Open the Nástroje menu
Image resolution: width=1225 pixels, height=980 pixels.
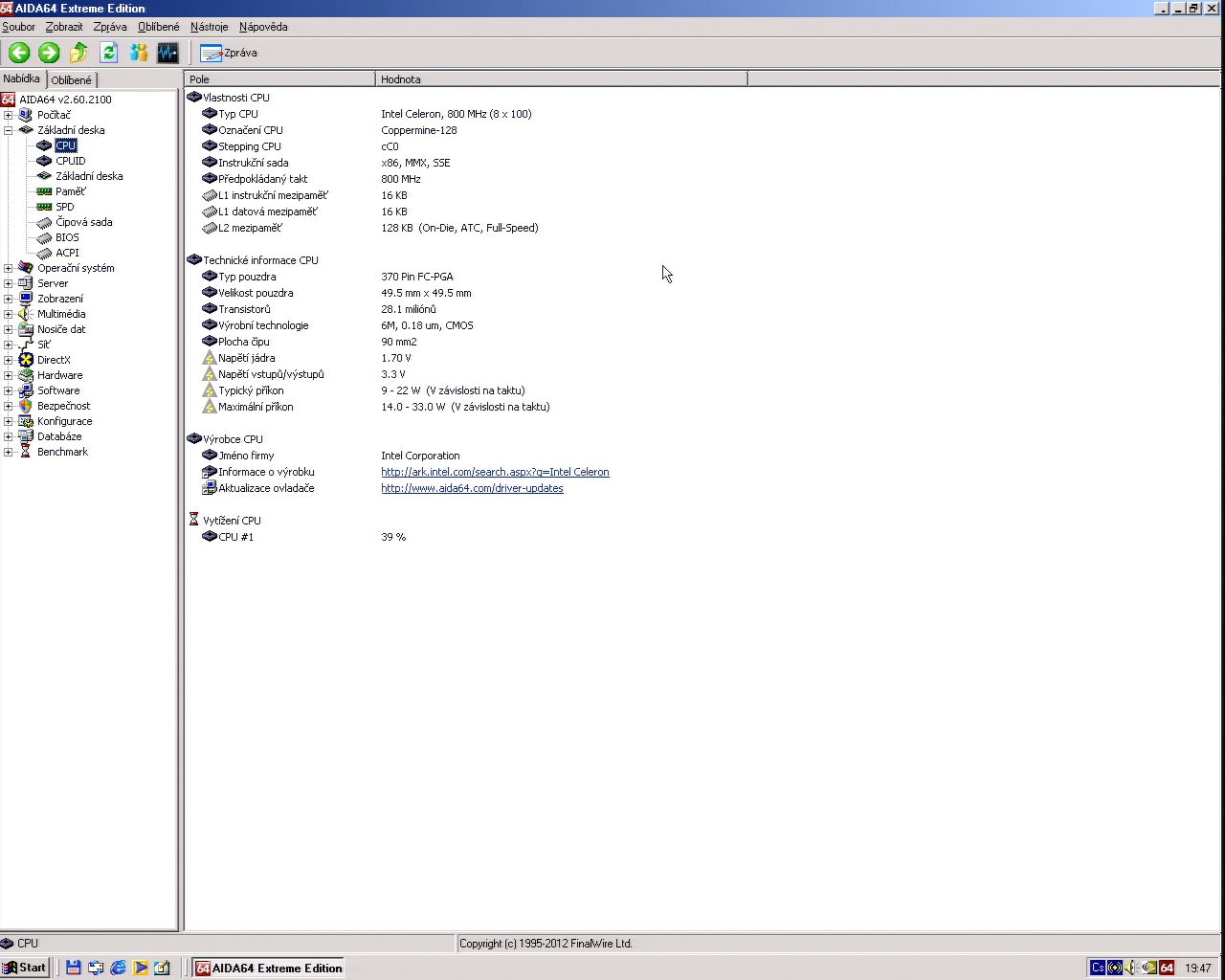coord(210,27)
